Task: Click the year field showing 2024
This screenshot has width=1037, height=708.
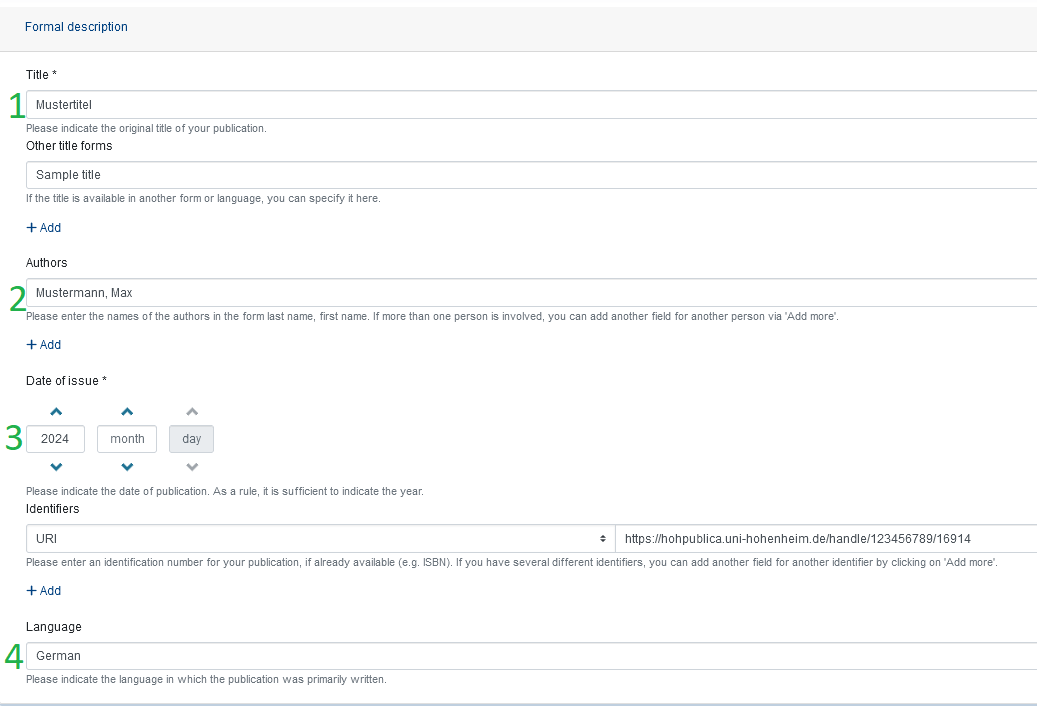Action: 55,439
